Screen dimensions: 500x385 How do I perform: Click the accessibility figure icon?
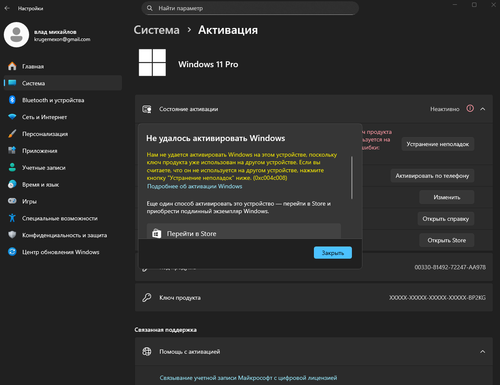12,218
